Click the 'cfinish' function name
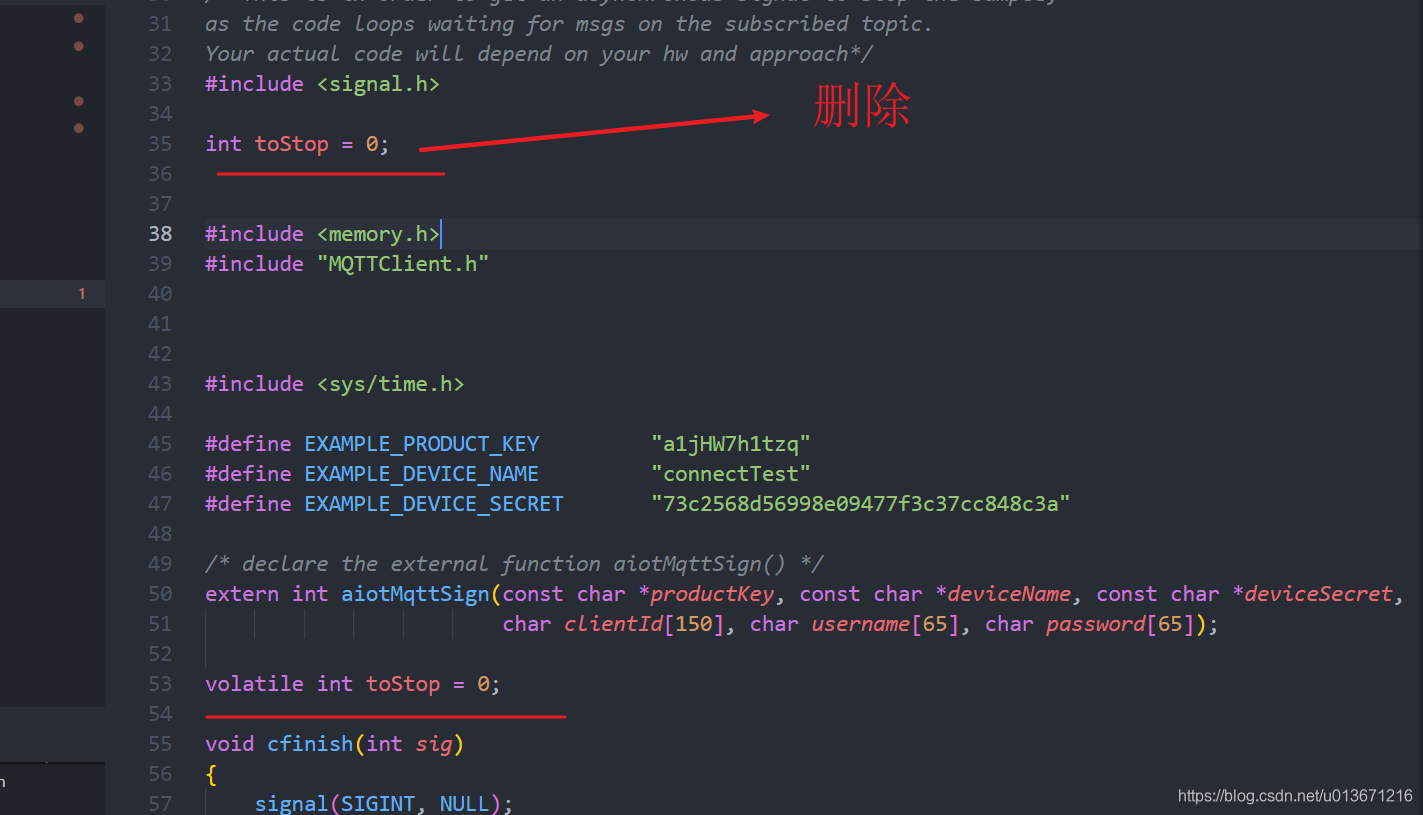The width and height of the screenshot is (1423, 815). (x=310, y=744)
